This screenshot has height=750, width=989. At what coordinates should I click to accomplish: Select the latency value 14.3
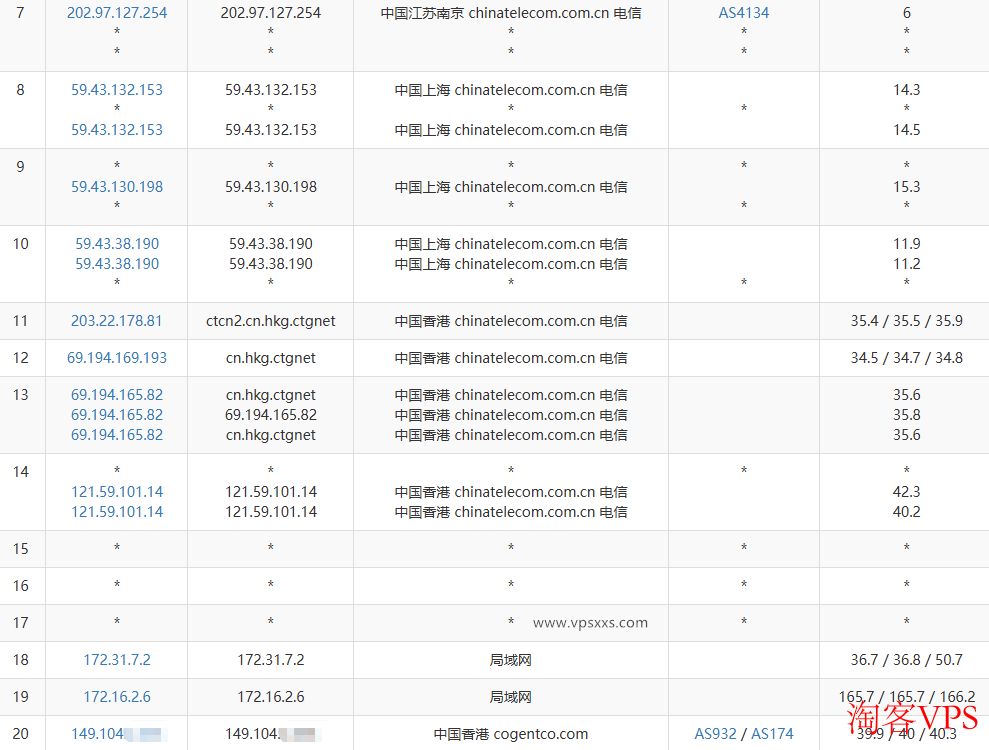906,90
